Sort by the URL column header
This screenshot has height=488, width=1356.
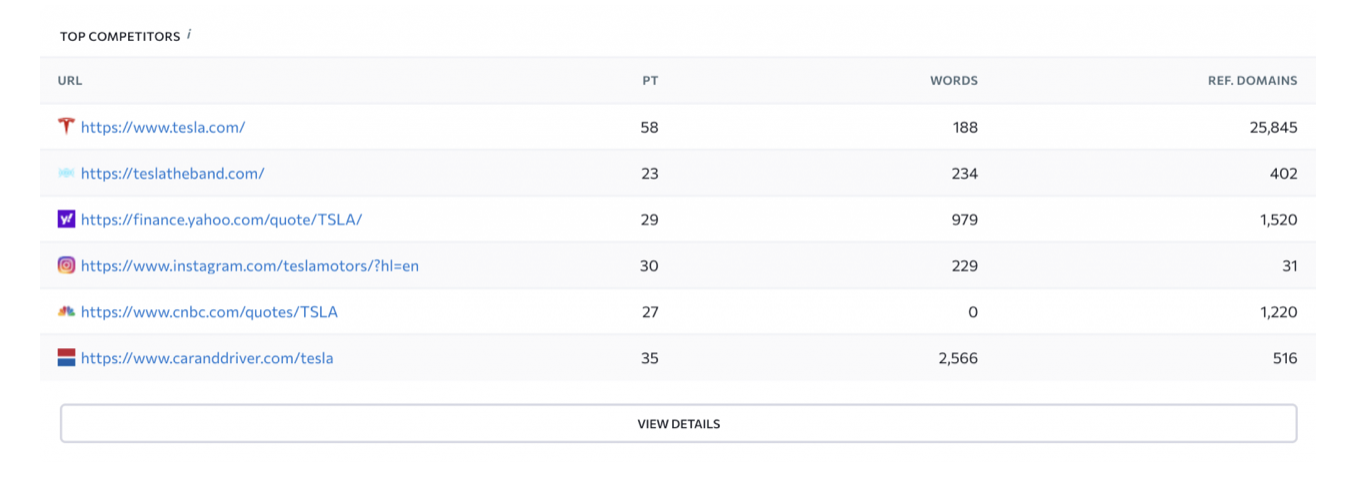coord(70,81)
